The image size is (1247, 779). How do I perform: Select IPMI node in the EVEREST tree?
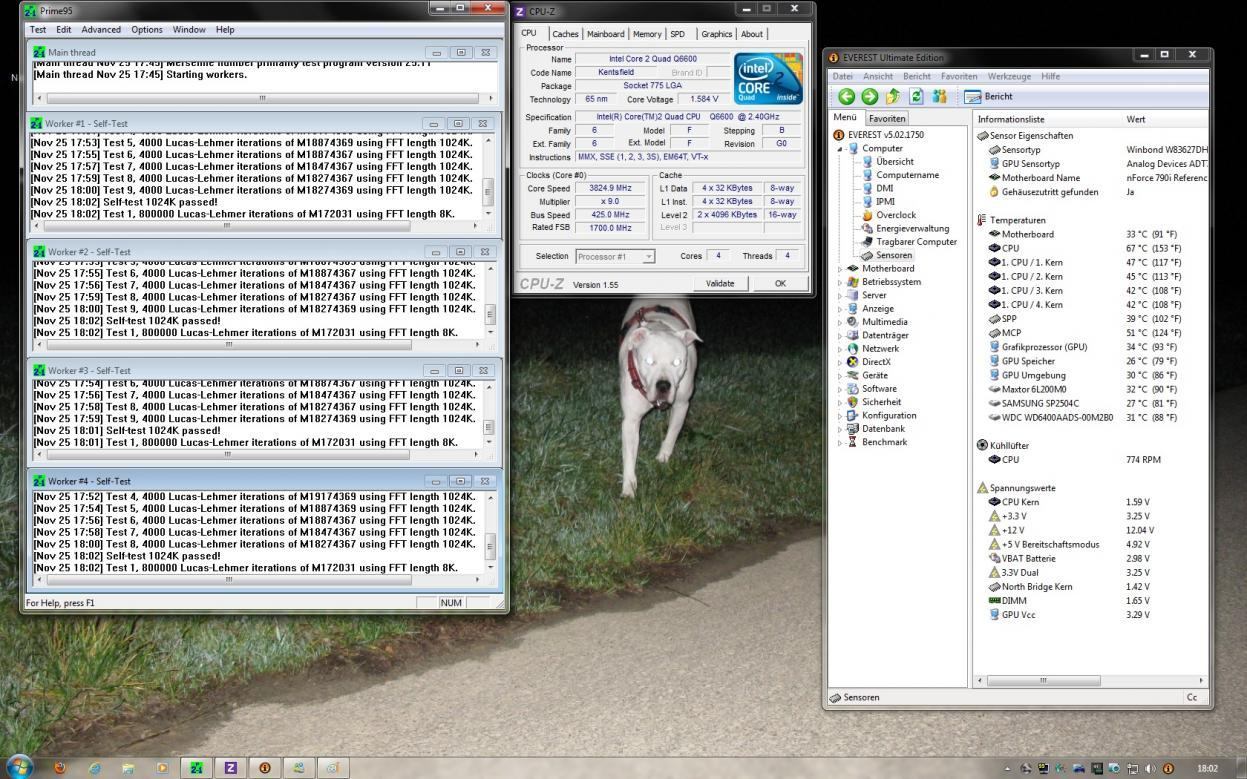click(885, 201)
